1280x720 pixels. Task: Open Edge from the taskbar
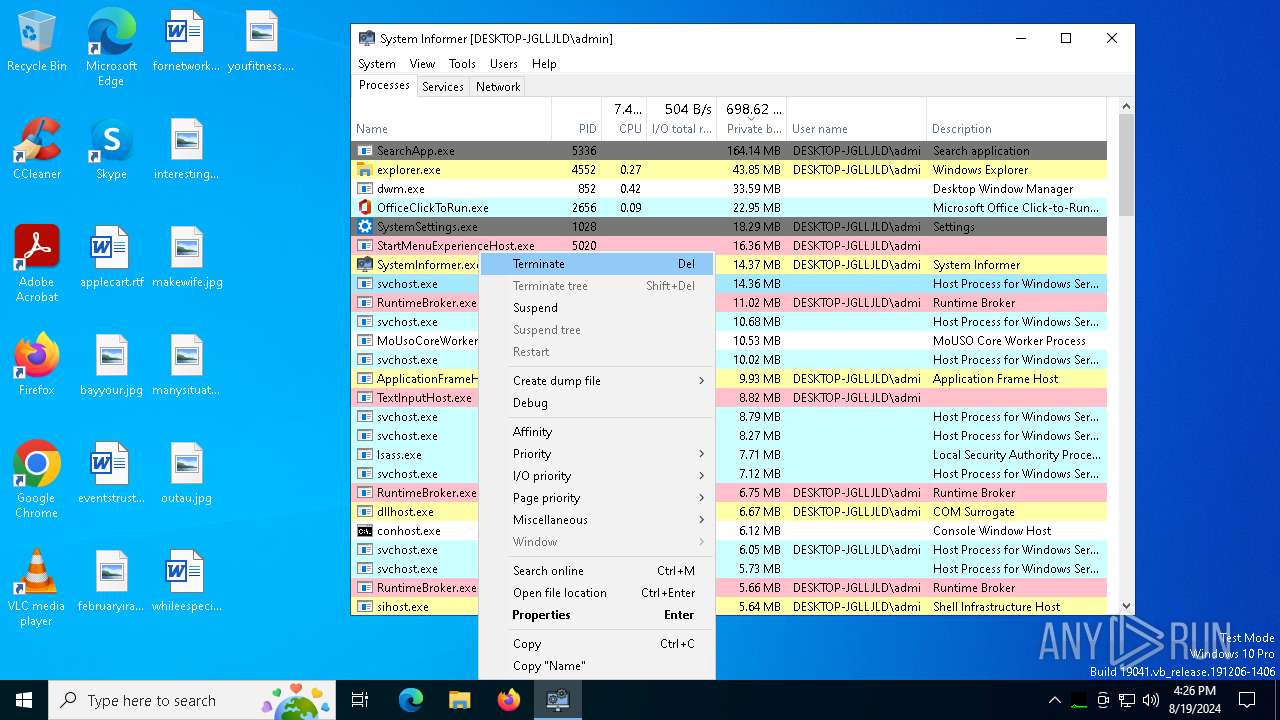coord(411,701)
